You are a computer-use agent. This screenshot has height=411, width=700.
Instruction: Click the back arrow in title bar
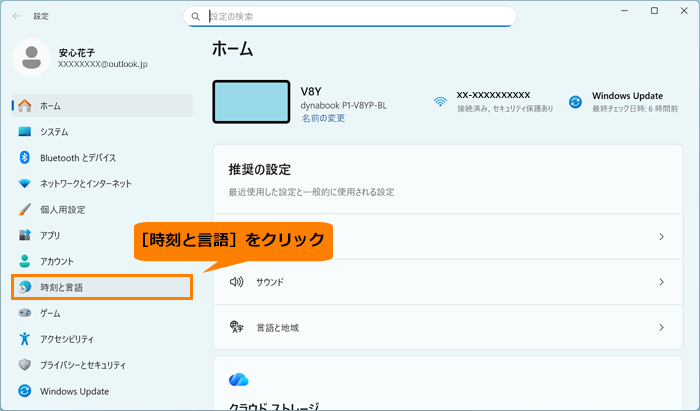pos(17,16)
